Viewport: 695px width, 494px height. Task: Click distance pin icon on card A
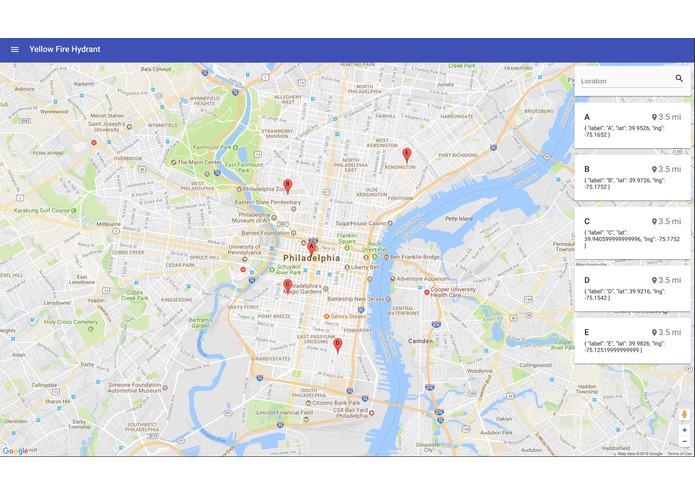[x=654, y=117]
